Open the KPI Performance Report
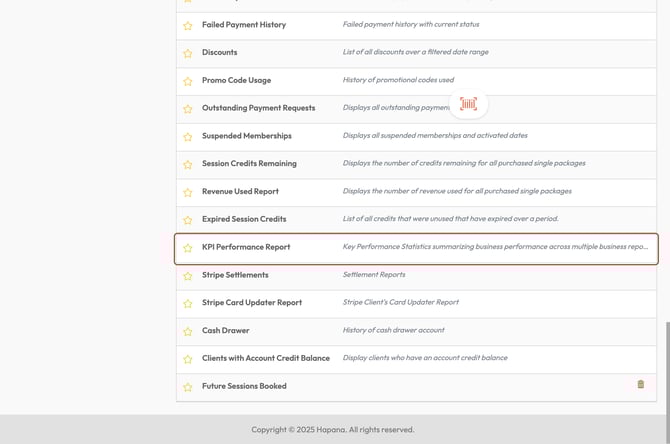The height and width of the screenshot is (444, 670). click(x=246, y=247)
